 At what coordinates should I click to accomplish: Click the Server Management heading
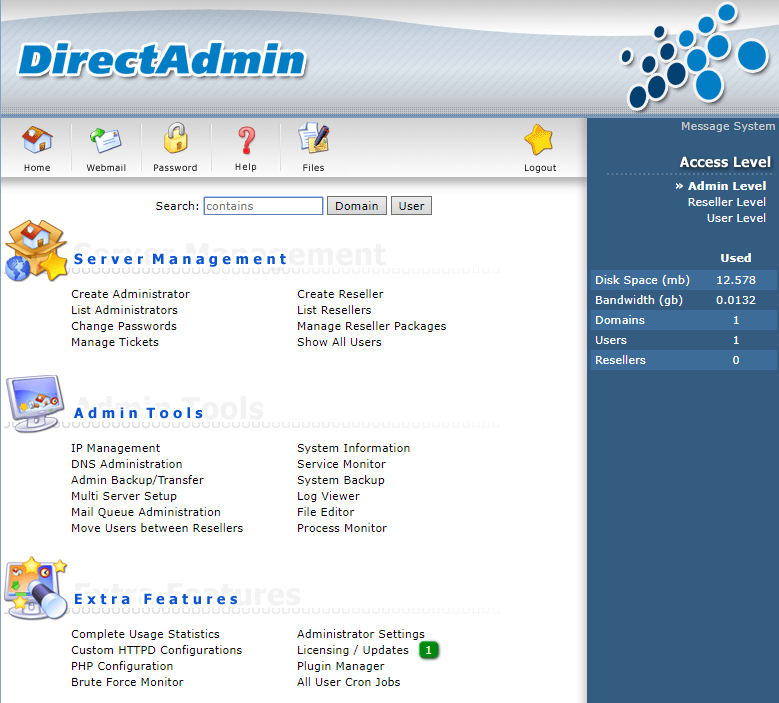tap(180, 259)
